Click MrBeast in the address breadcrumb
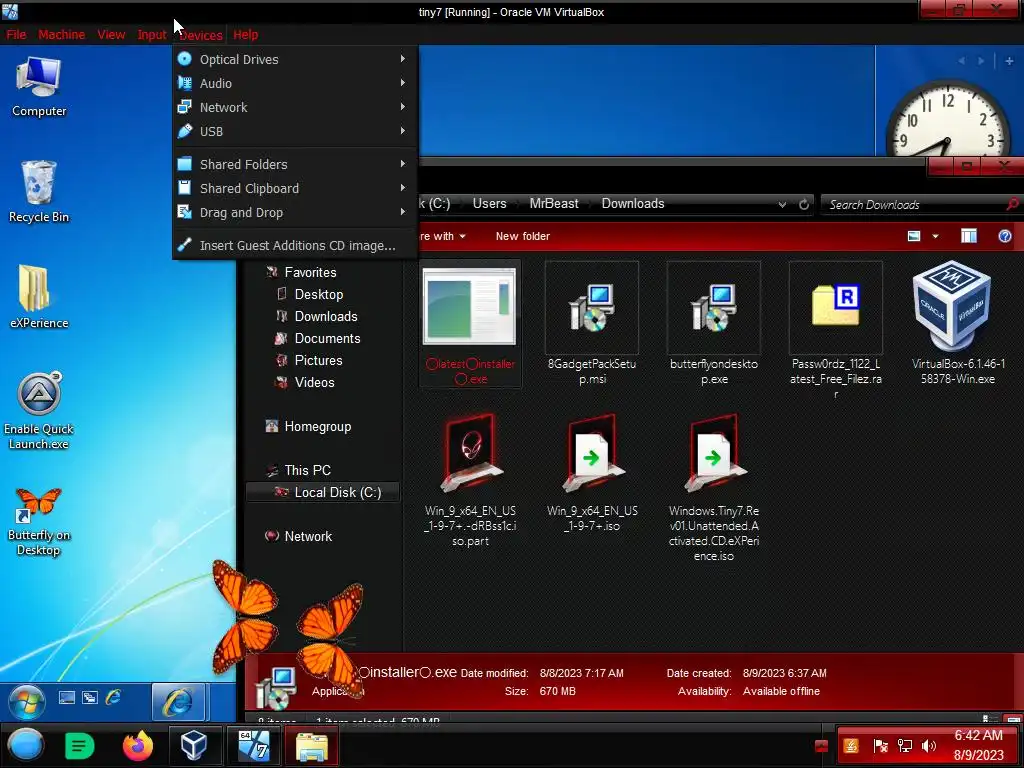This screenshot has width=1024, height=768. click(554, 204)
